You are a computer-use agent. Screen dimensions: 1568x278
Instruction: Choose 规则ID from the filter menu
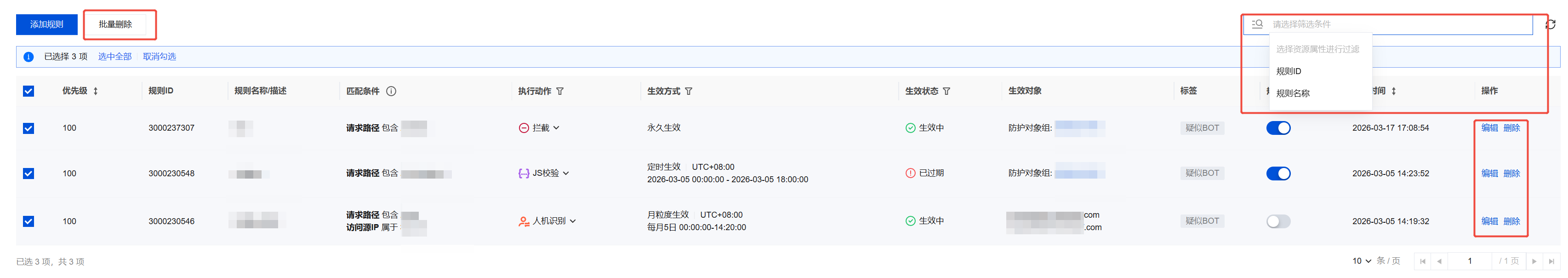point(1289,71)
